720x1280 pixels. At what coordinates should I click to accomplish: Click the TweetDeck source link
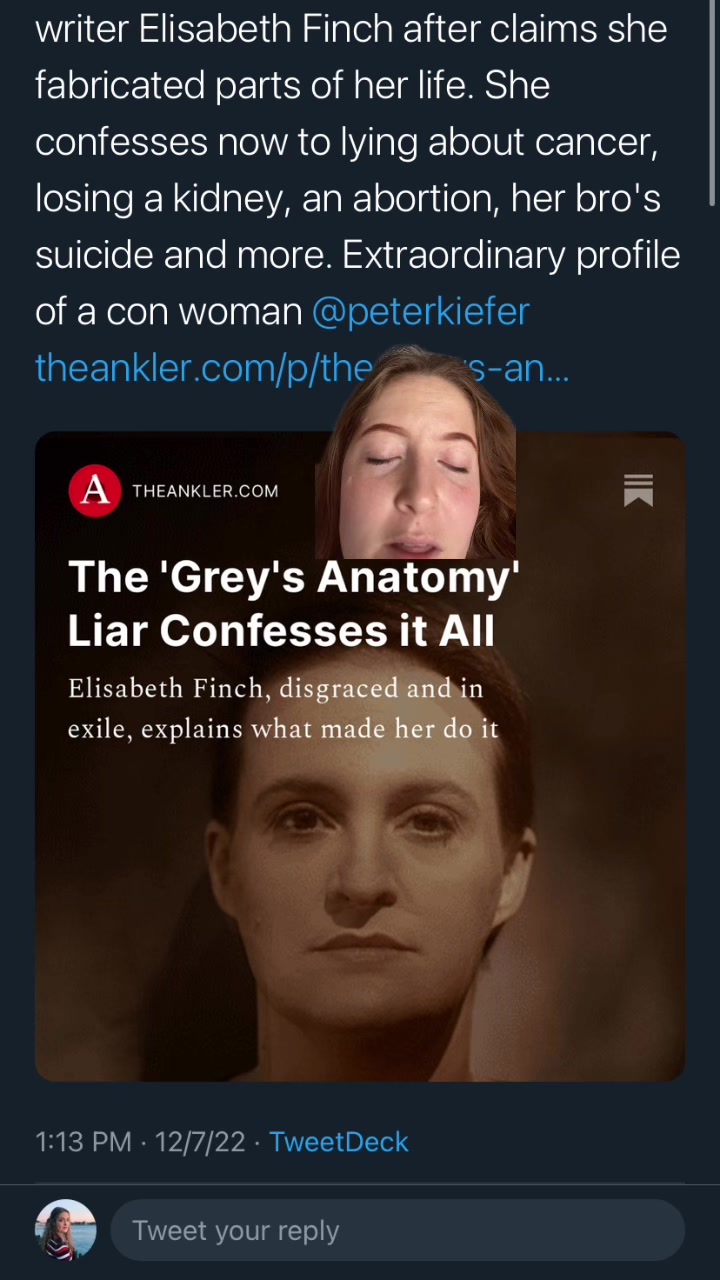pyautogui.click(x=338, y=1142)
